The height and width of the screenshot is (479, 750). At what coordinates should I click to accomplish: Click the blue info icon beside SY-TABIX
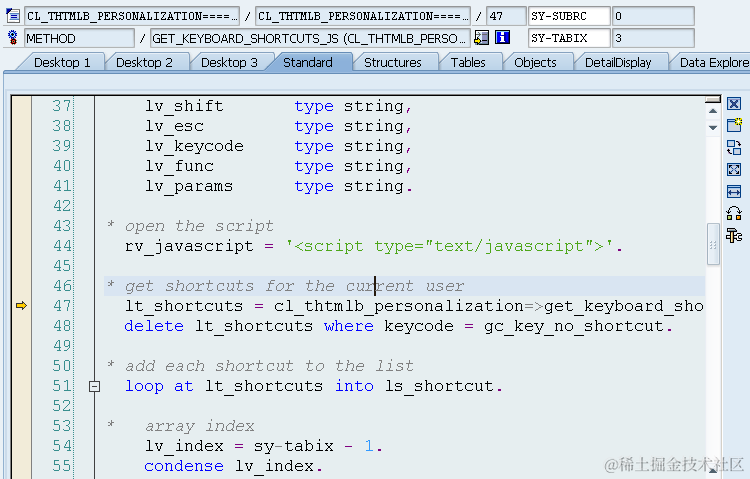click(x=502, y=37)
